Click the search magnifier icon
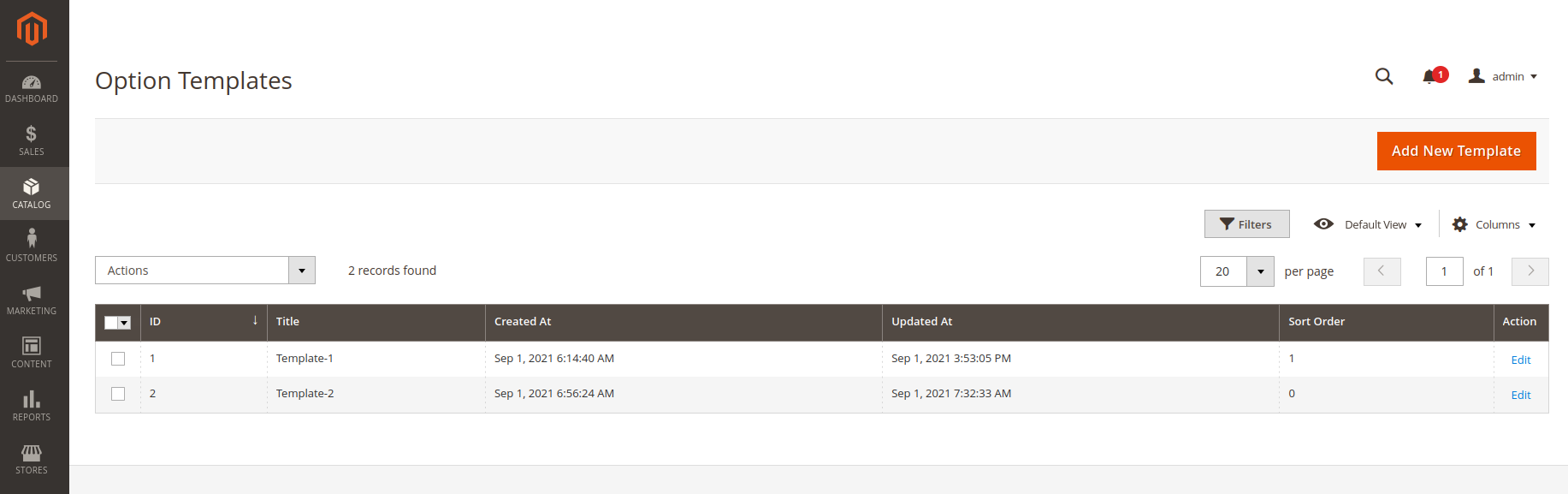1568x494 pixels. tap(1384, 76)
